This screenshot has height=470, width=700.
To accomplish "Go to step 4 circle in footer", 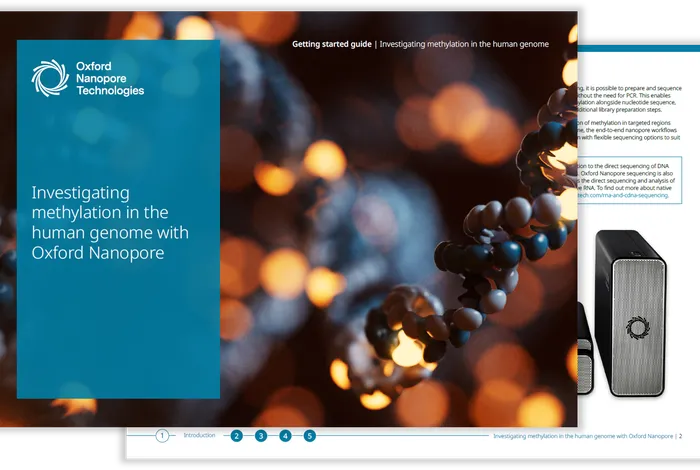I will click(285, 436).
